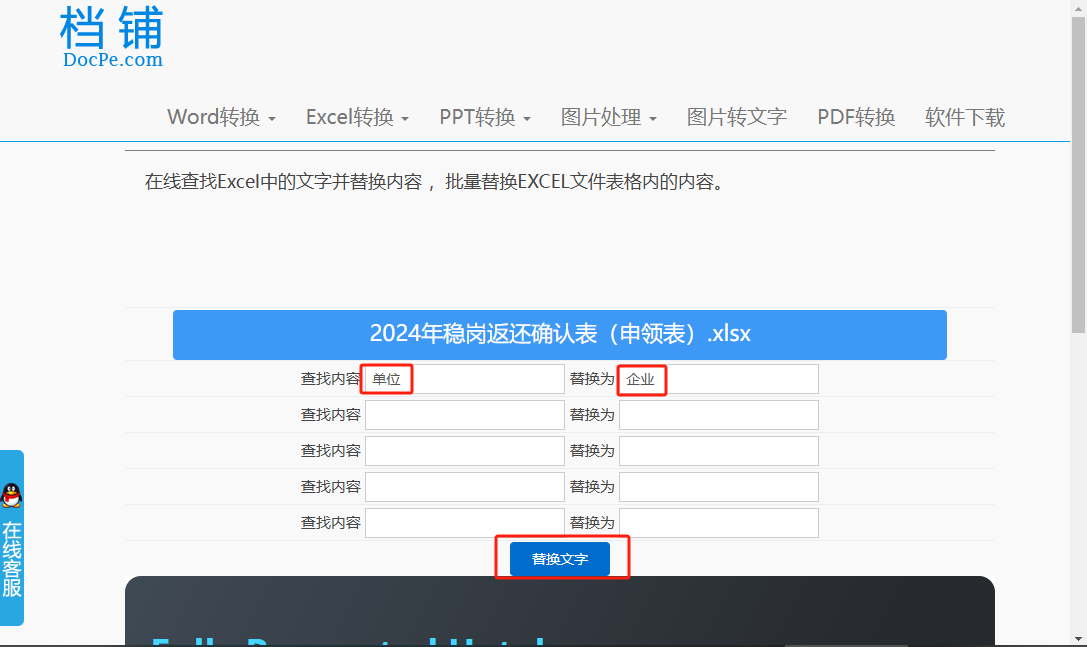This screenshot has height=647, width=1087.
Task: Select the 图片转文字 menu item
Action: (736, 116)
